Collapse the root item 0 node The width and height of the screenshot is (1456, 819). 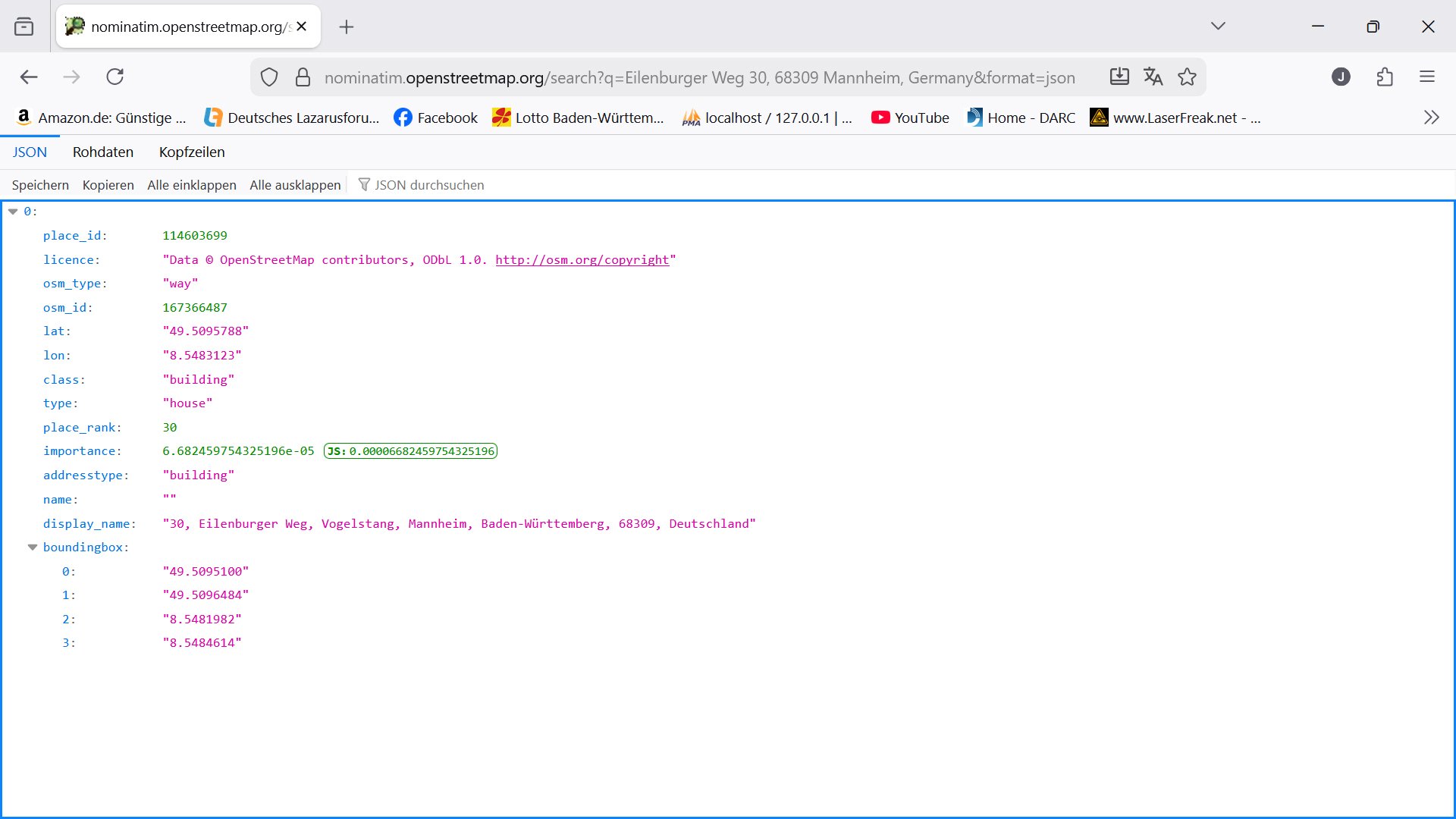[x=13, y=212]
